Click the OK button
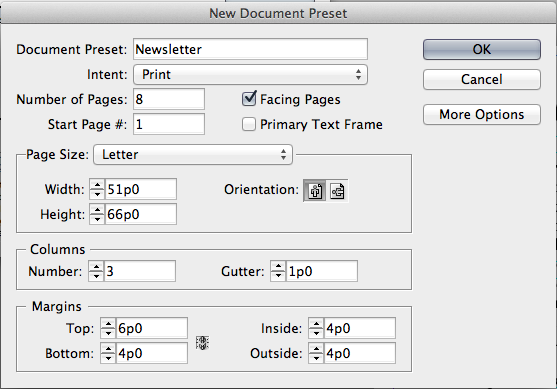Image resolution: width=557 pixels, height=389 pixels. (482, 49)
